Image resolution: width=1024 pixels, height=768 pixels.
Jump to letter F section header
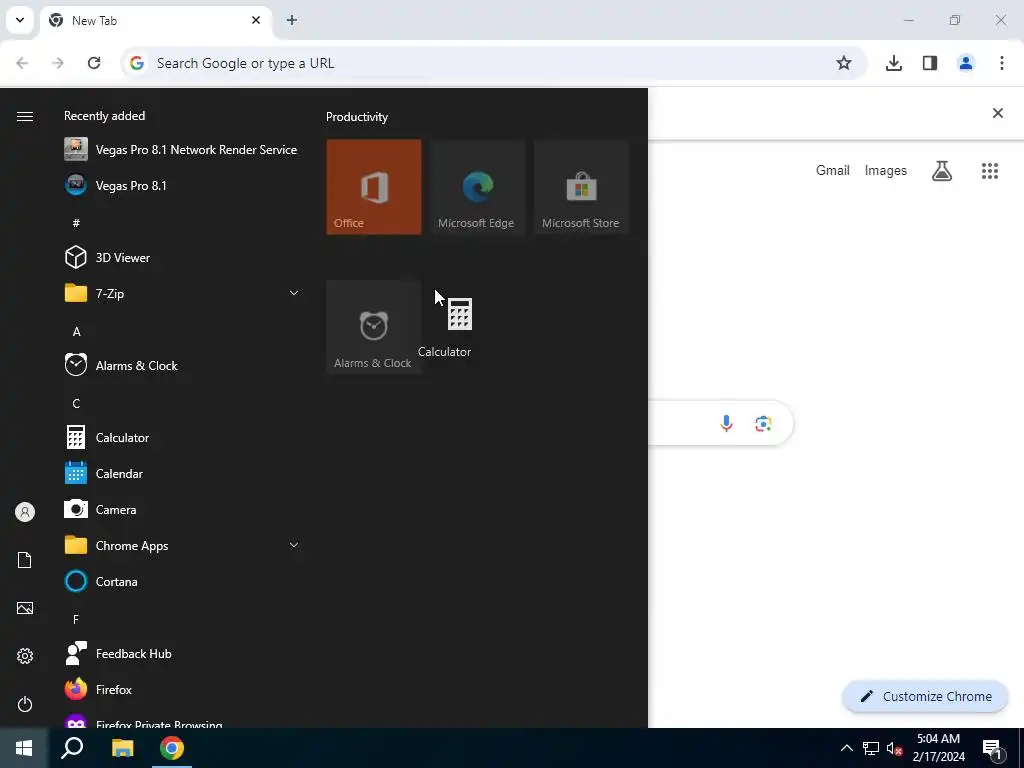click(76, 619)
